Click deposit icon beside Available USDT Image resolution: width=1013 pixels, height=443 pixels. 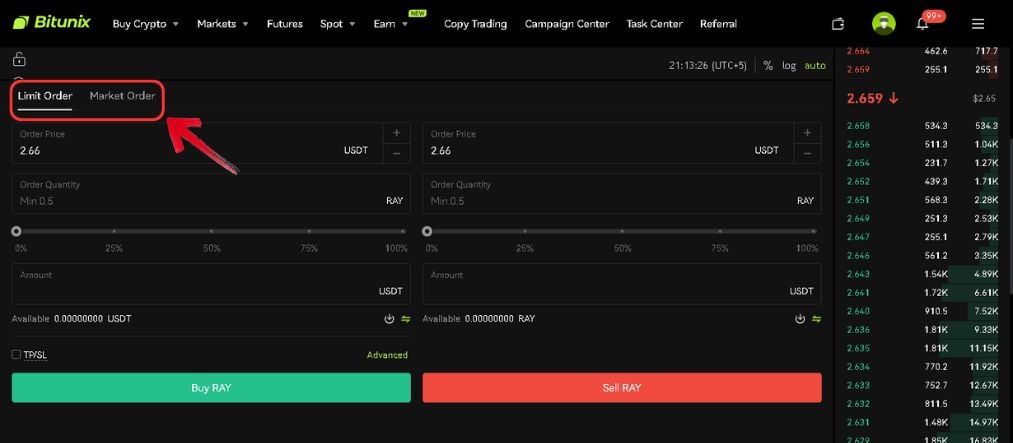click(389, 319)
